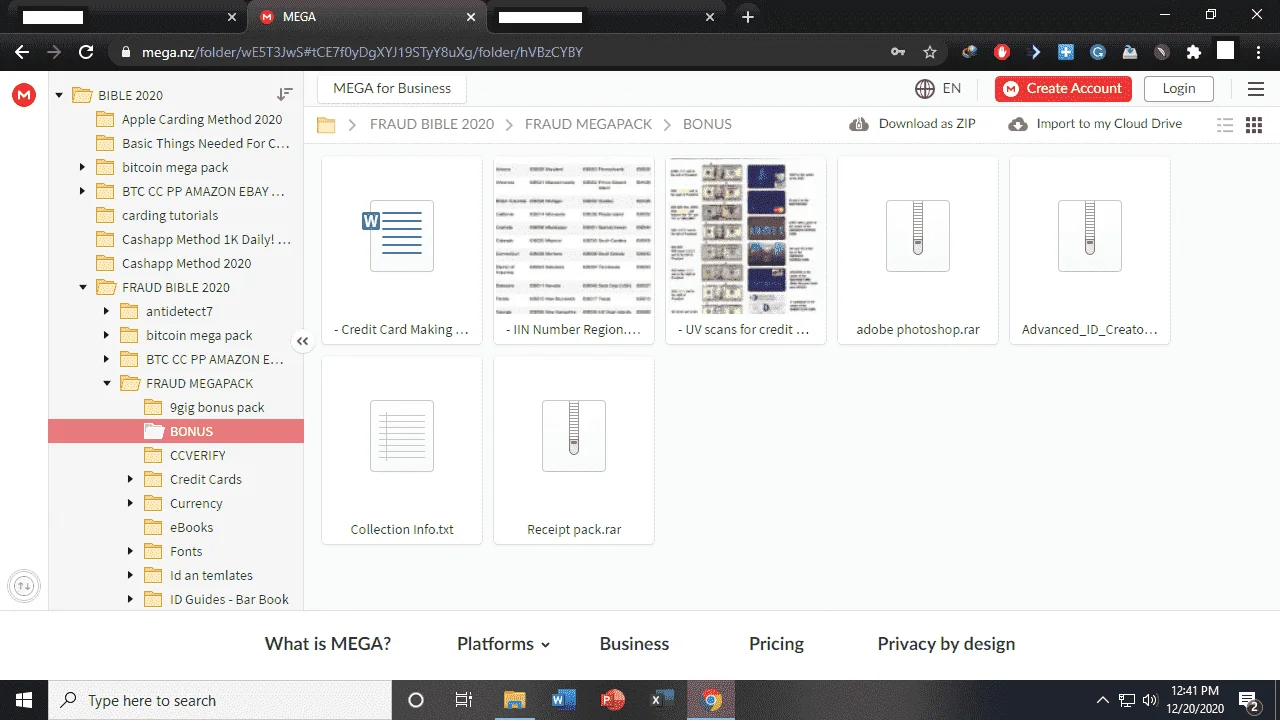Open a new browser tab
The width and height of the screenshot is (1280, 720).
point(748,17)
